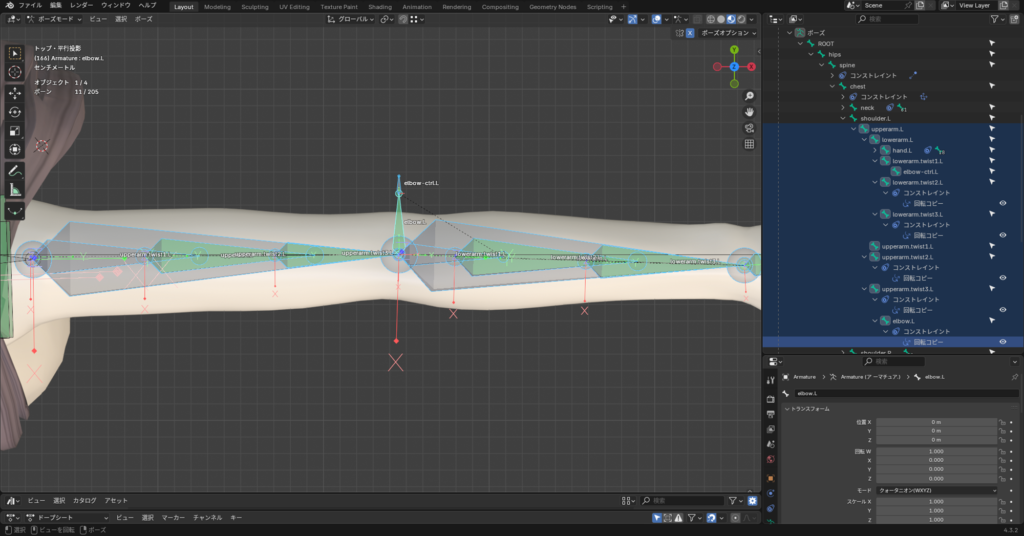The height and width of the screenshot is (536, 1024).
Task: Open the Tool properties tab icon
Action: click(770, 380)
